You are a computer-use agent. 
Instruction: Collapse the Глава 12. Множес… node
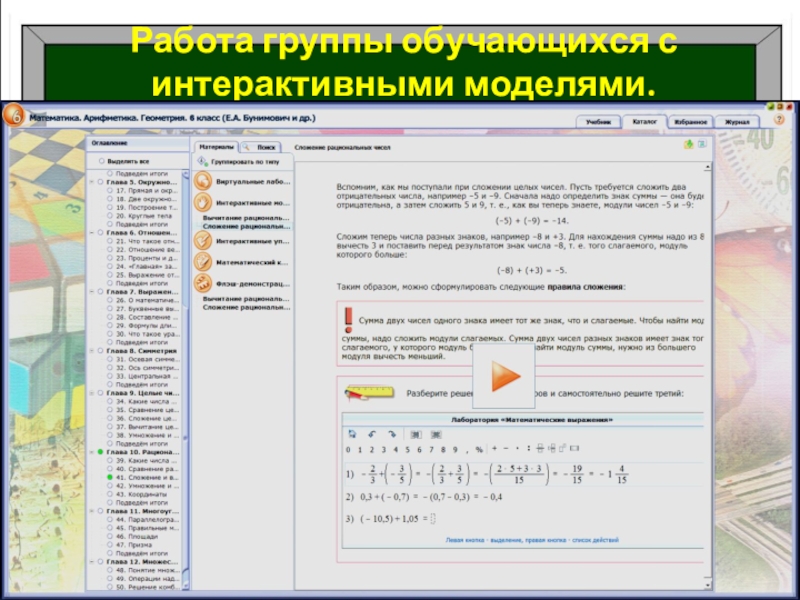(x=92, y=562)
